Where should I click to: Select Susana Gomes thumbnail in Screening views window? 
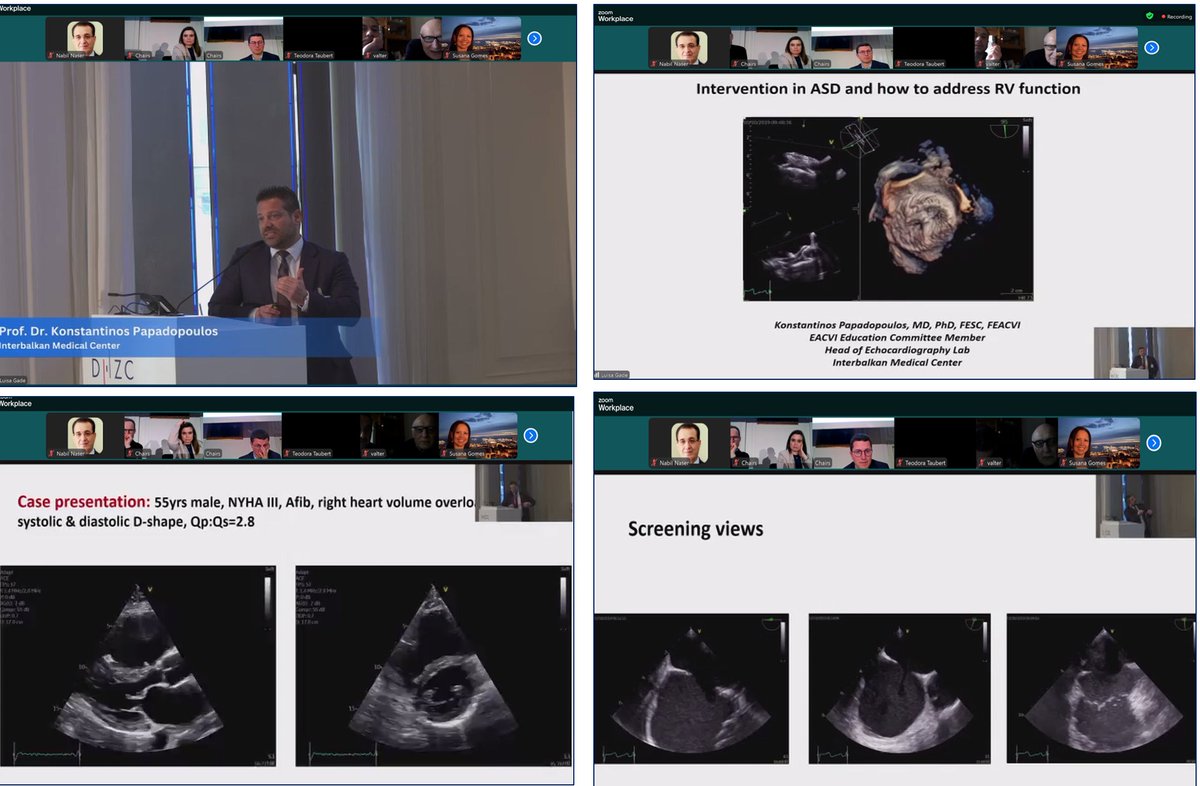click(1098, 443)
